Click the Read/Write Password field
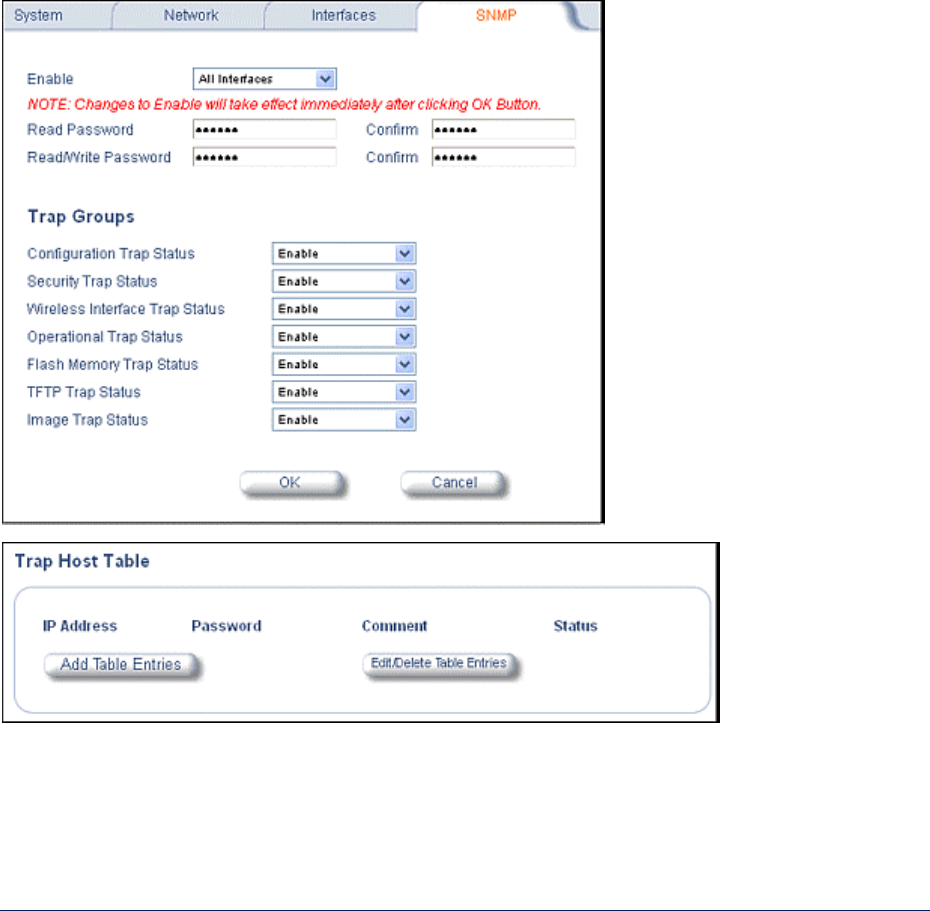 [x=265, y=157]
